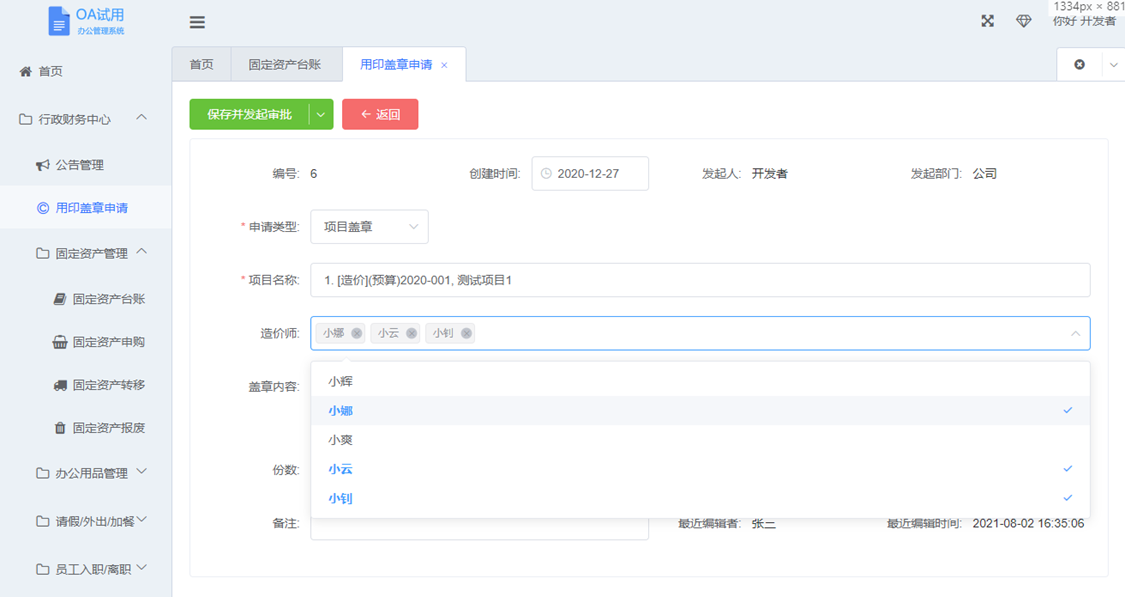Viewport: 1125px width, 597px height.
Task: Click the truck icon for 固定资产转移
Action: click(60, 385)
